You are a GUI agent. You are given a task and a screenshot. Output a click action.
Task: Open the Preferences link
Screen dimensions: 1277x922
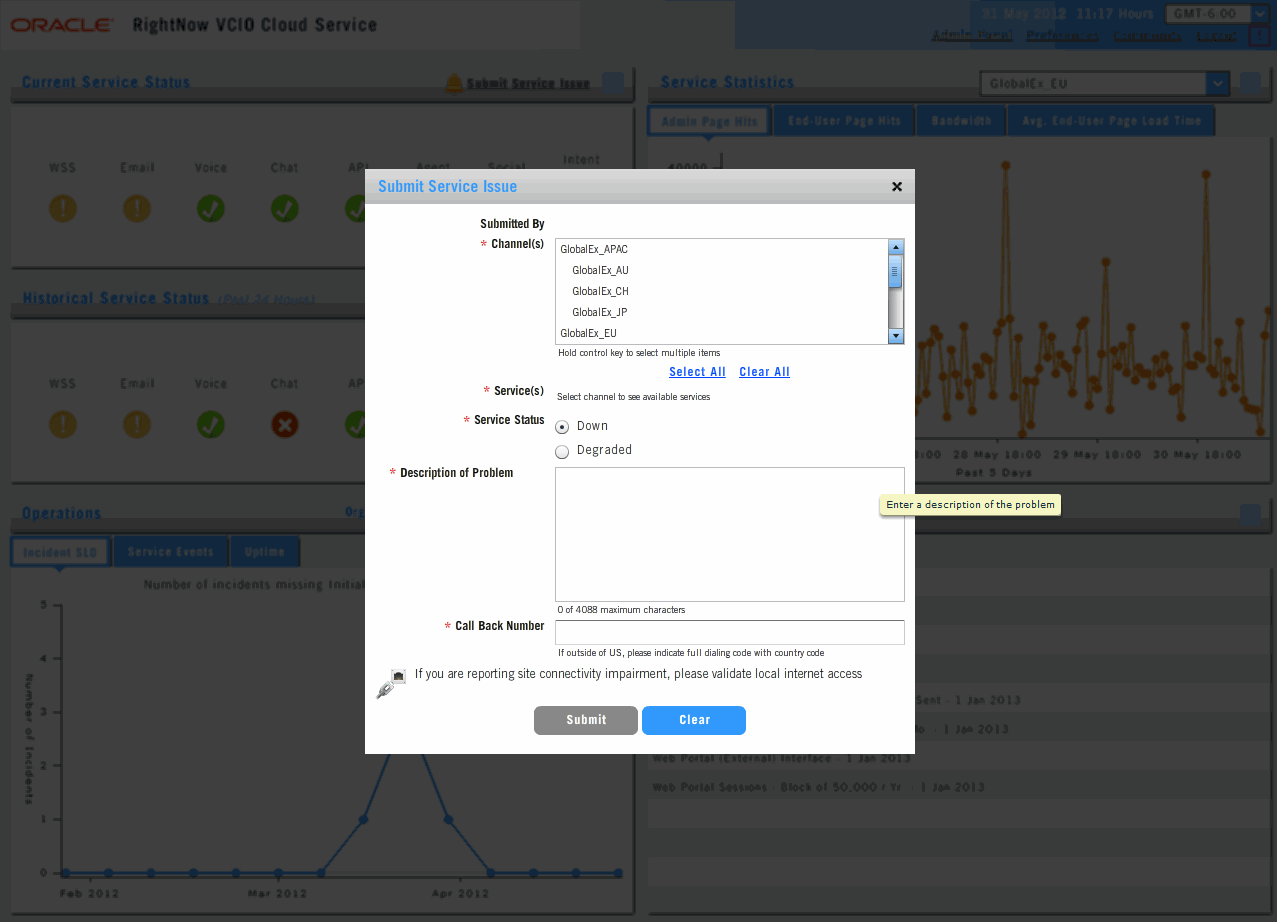1062,36
